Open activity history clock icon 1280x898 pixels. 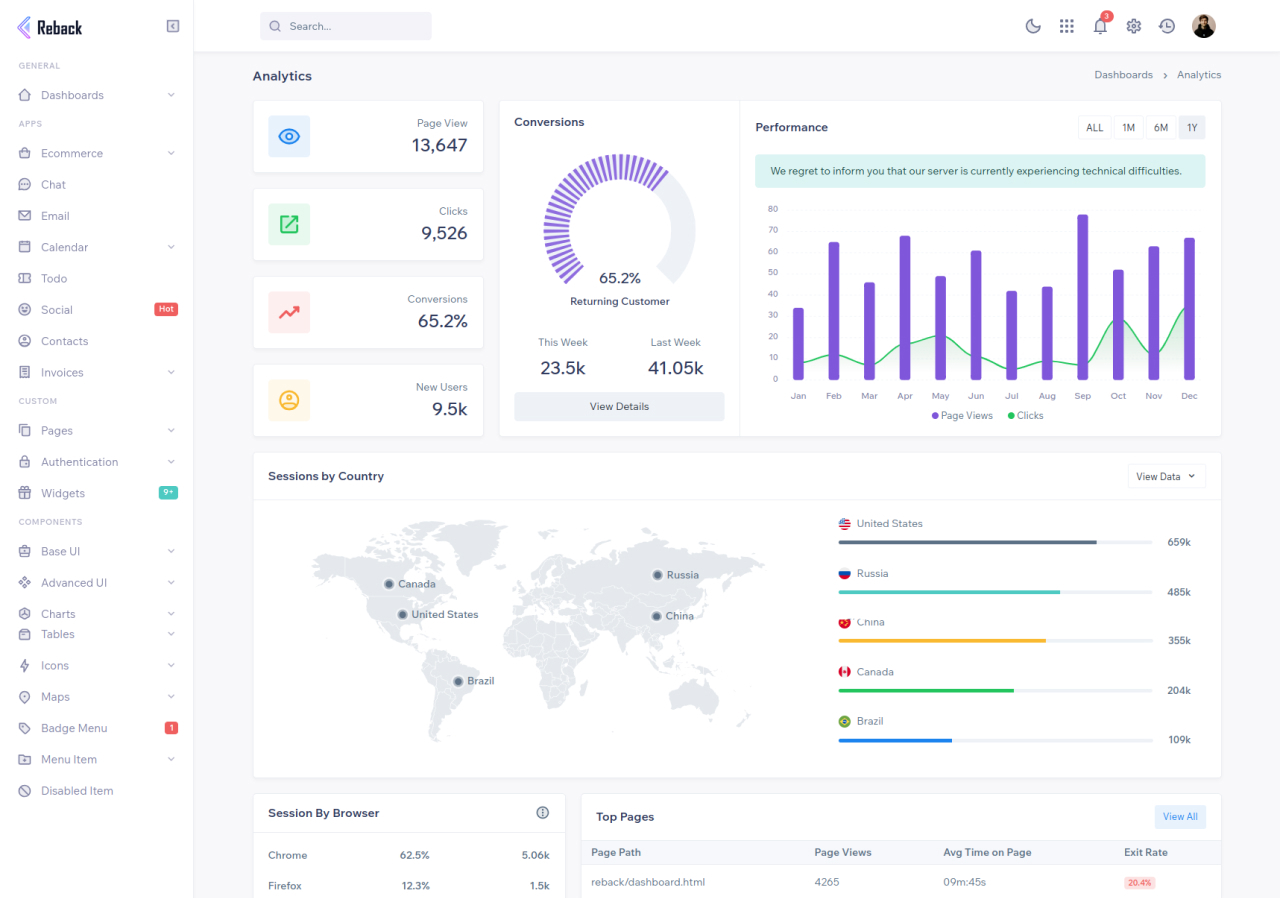tap(1167, 26)
